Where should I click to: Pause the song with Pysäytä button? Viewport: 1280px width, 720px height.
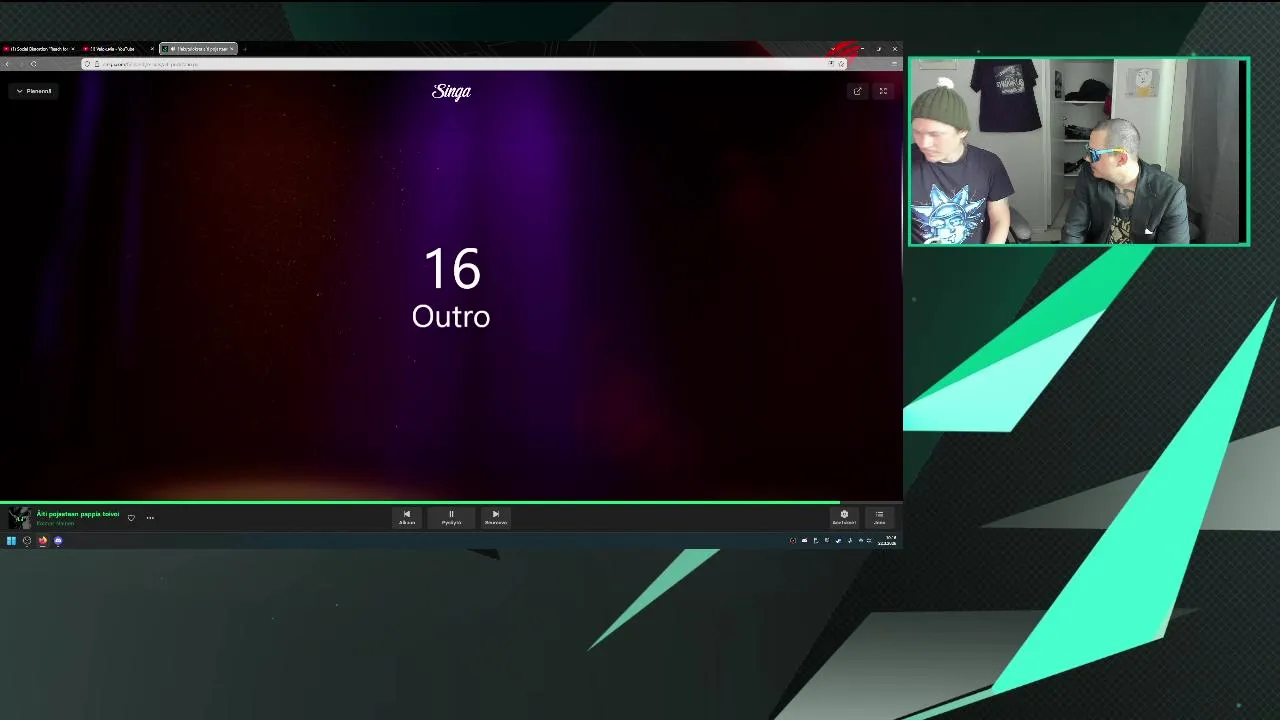point(451,517)
